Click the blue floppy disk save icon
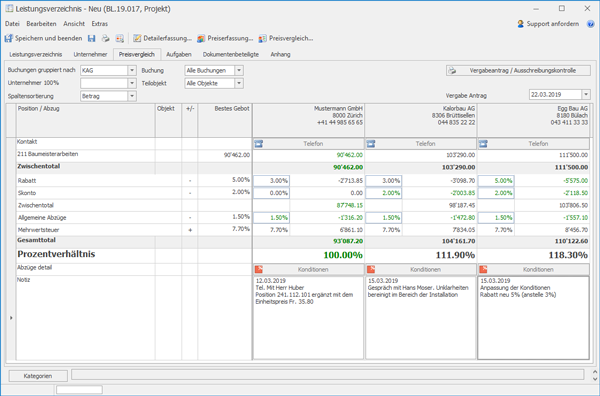This screenshot has height=396, width=600. point(91,38)
